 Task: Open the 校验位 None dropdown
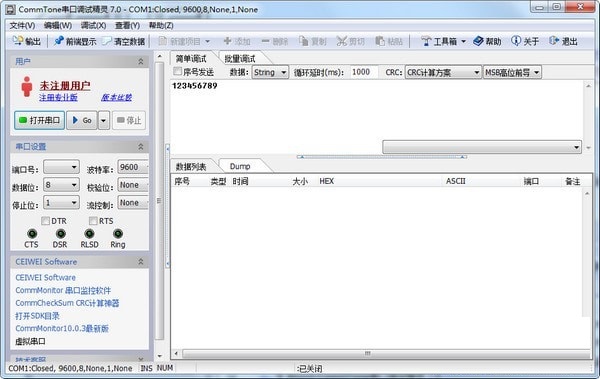pyautogui.click(x=133, y=185)
